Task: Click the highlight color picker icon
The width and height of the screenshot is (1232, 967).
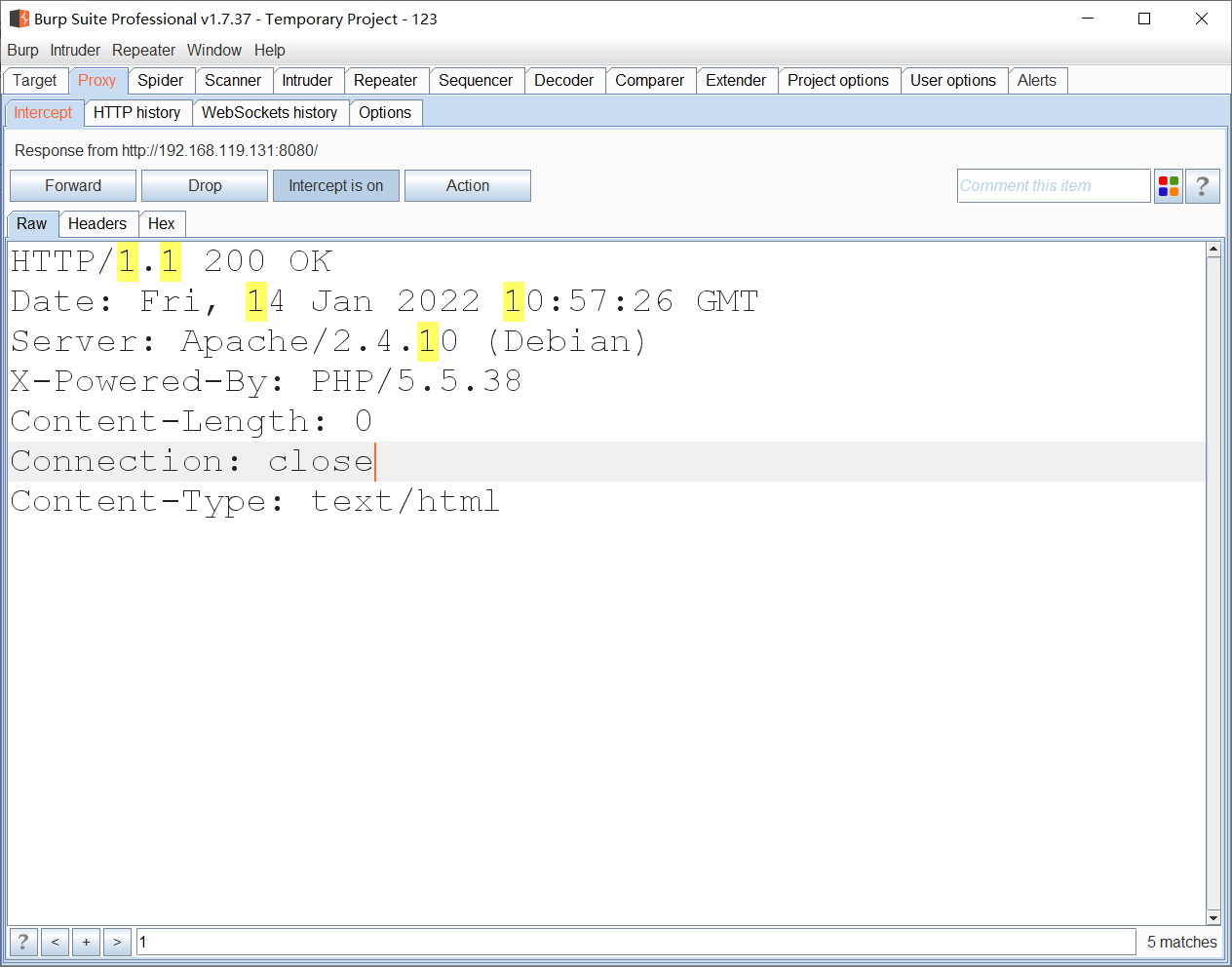Action: pos(1169,185)
